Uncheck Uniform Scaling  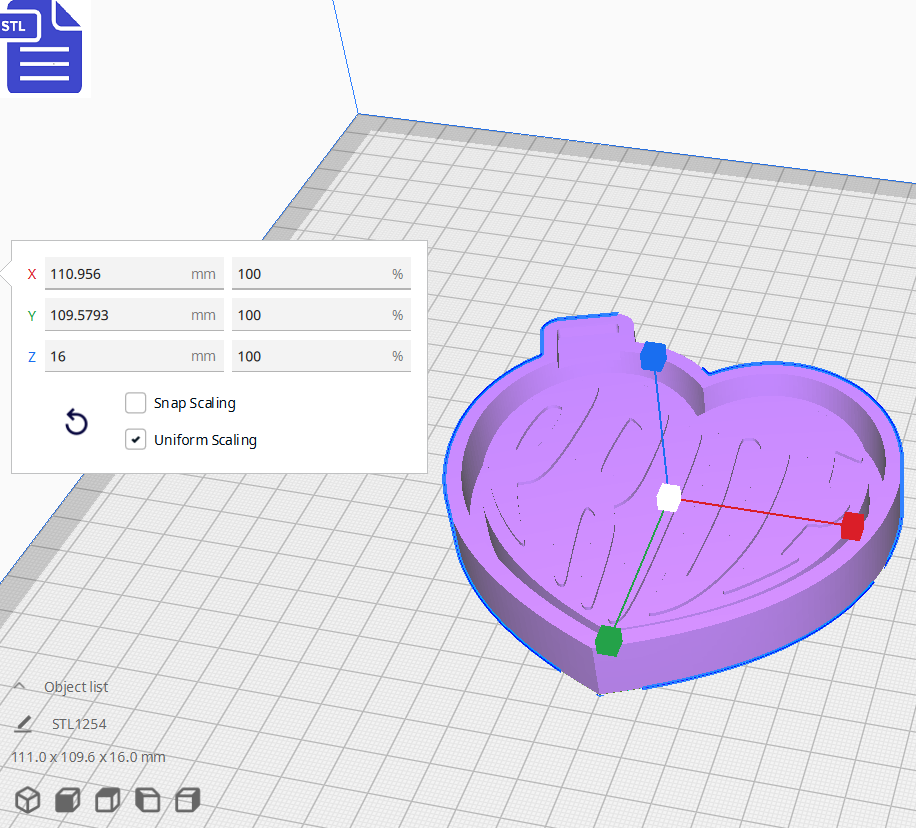click(x=135, y=439)
